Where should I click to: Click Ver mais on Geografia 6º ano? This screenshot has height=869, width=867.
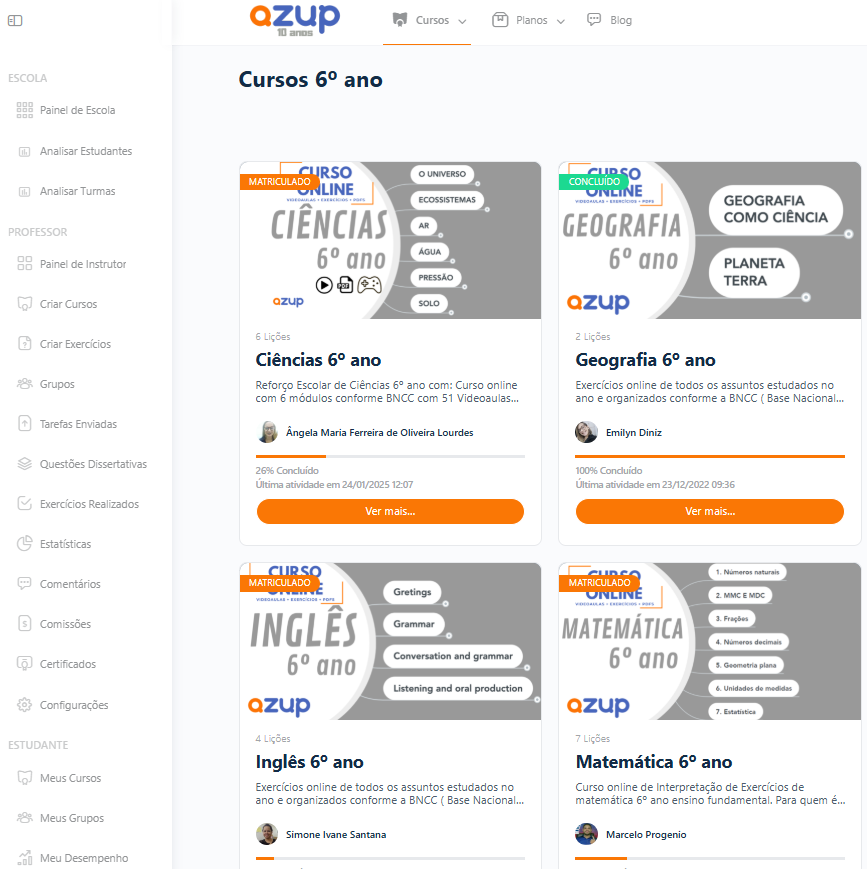[710, 511]
